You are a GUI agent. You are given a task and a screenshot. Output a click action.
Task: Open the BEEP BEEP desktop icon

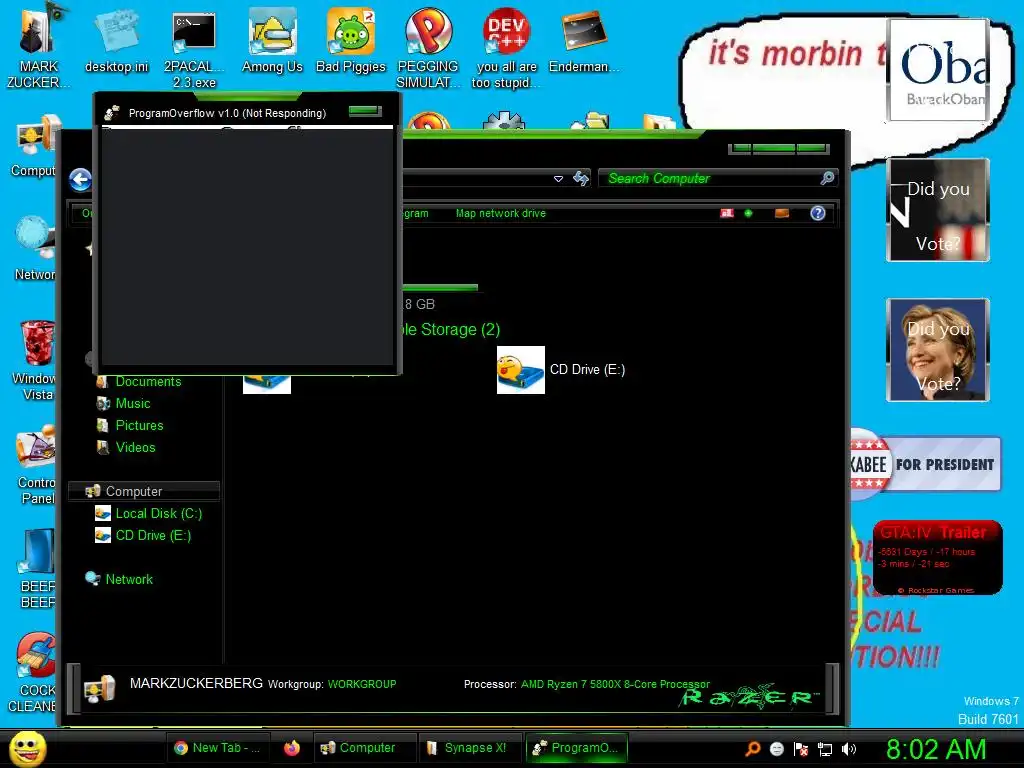pos(37,568)
